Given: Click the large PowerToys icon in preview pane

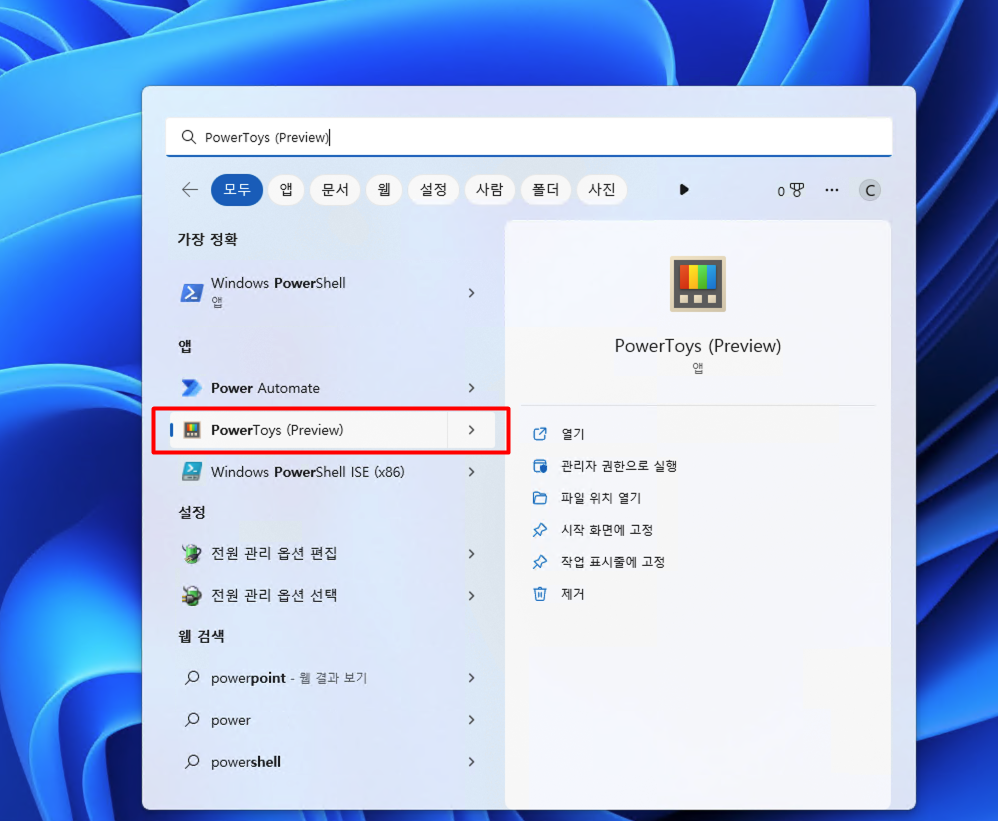Looking at the screenshot, I should click(698, 284).
